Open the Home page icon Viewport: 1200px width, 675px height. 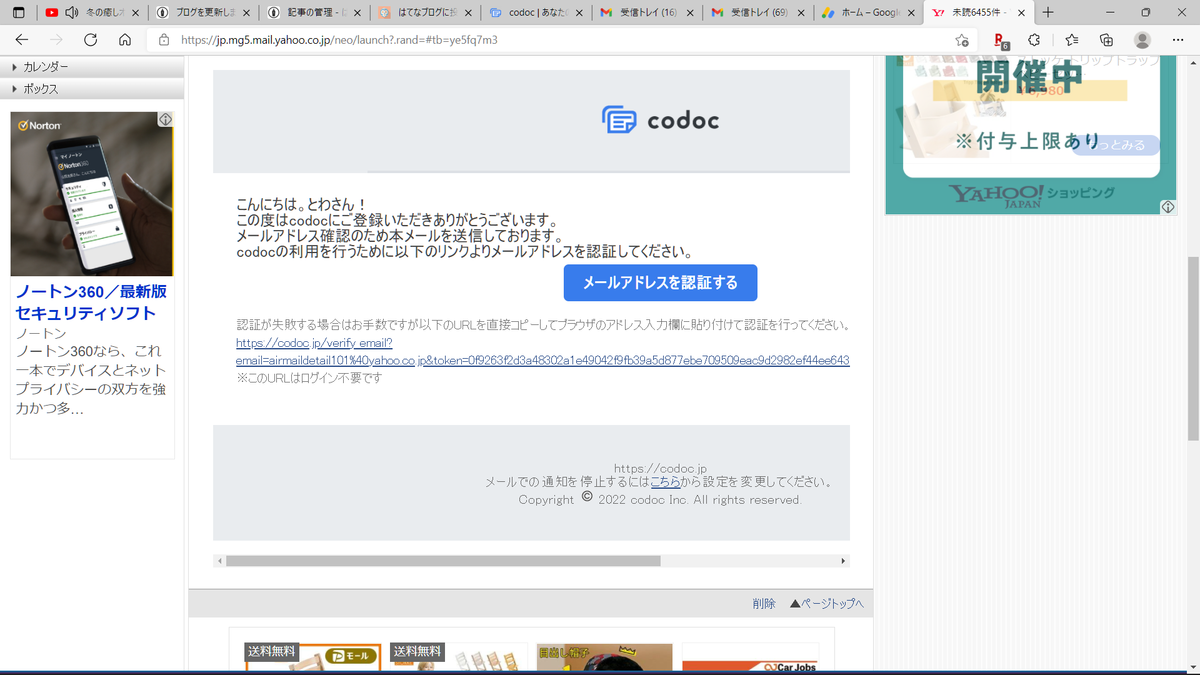(127, 40)
